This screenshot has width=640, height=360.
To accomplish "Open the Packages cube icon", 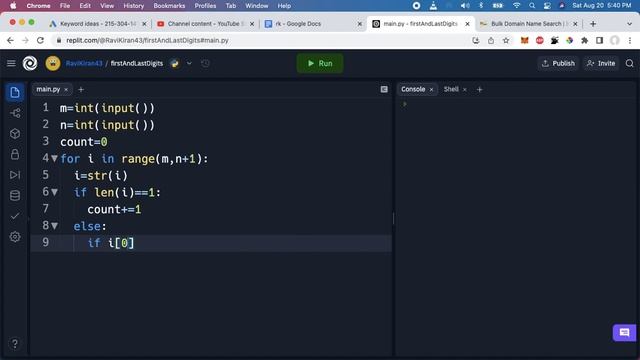I will pyautogui.click(x=15, y=133).
